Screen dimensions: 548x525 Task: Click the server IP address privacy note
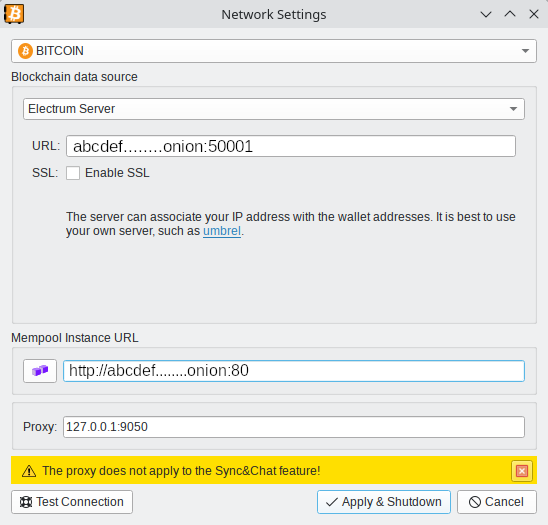pyautogui.click(x=291, y=224)
